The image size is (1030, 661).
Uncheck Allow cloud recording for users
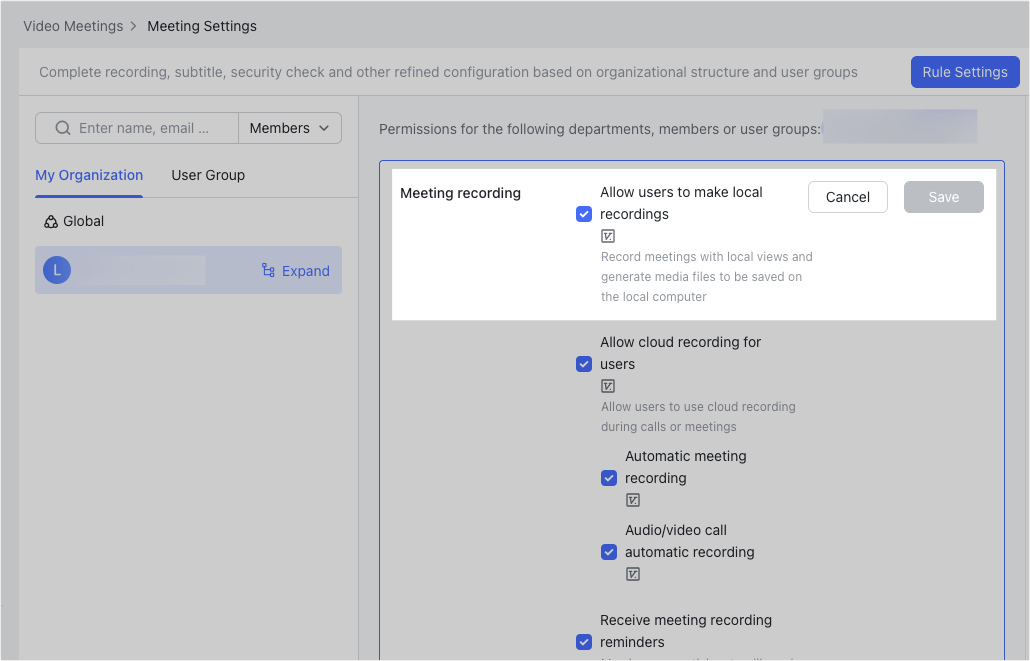tap(584, 363)
